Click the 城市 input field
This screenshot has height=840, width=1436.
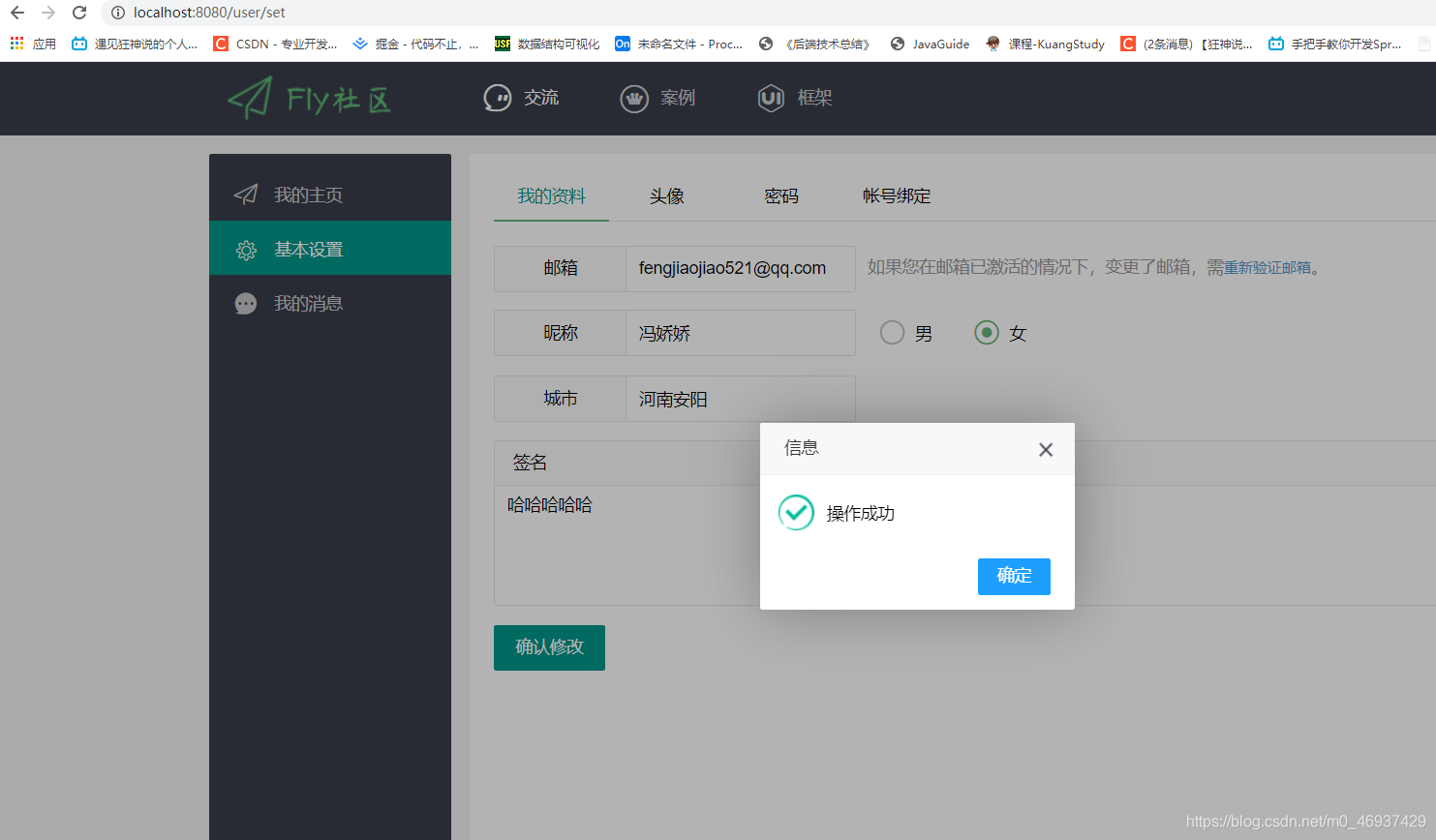[x=740, y=399]
